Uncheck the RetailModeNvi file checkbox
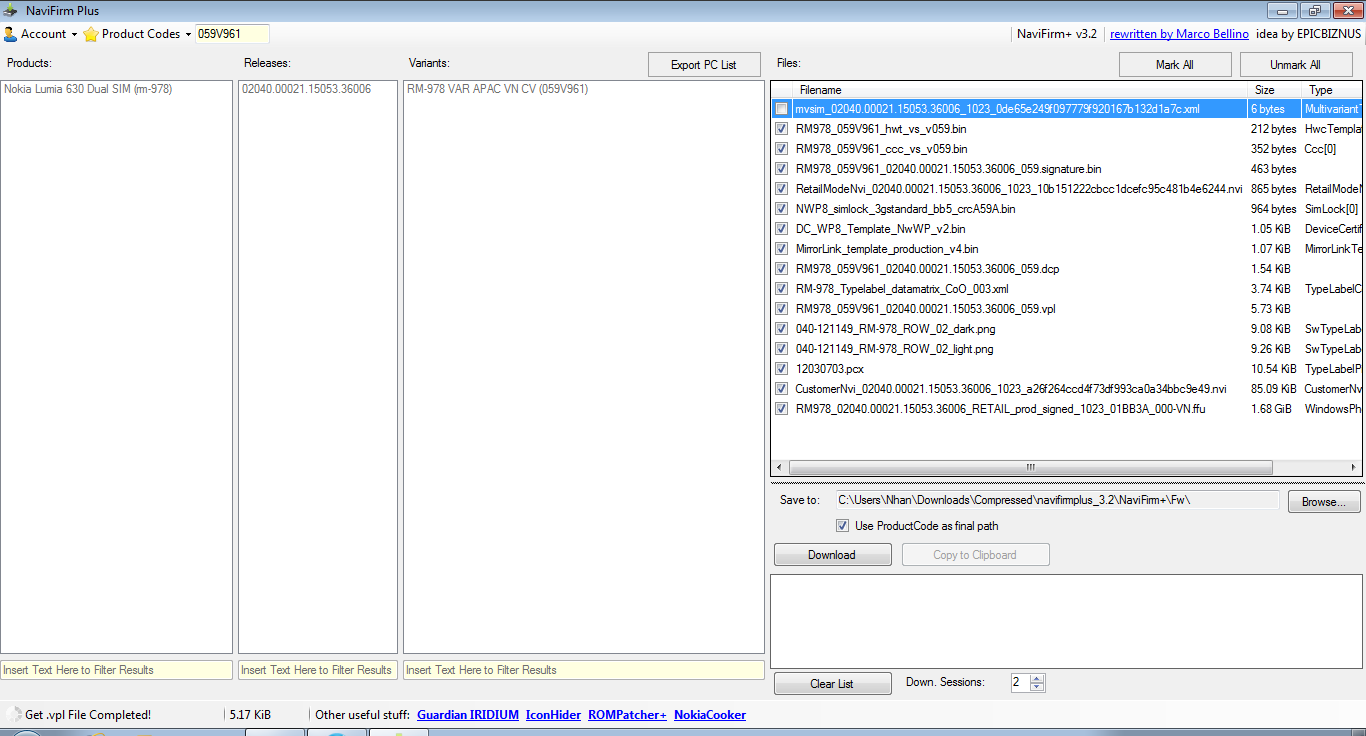This screenshot has height=736, width=1366. click(781, 189)
